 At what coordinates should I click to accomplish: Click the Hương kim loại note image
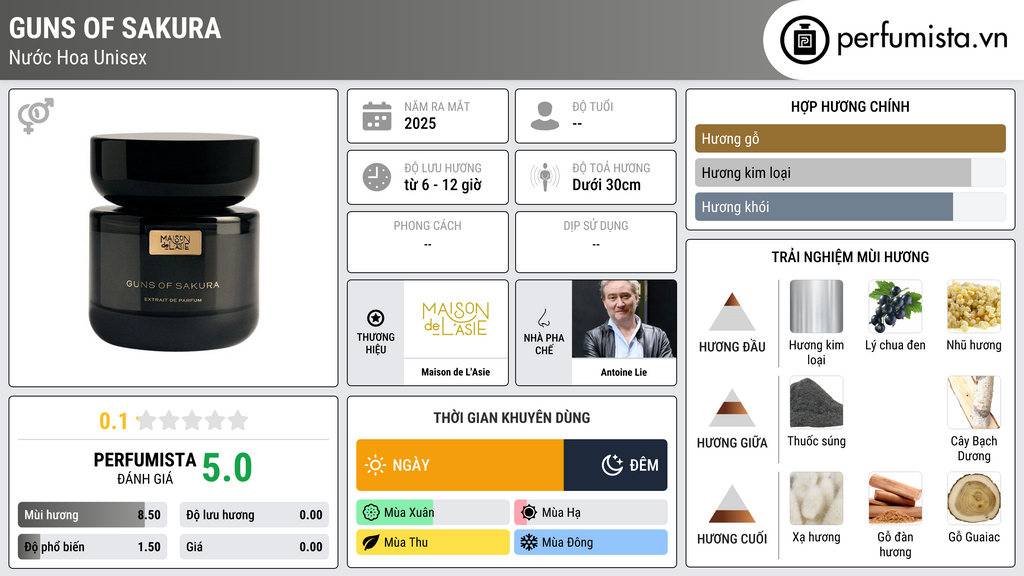816,307
